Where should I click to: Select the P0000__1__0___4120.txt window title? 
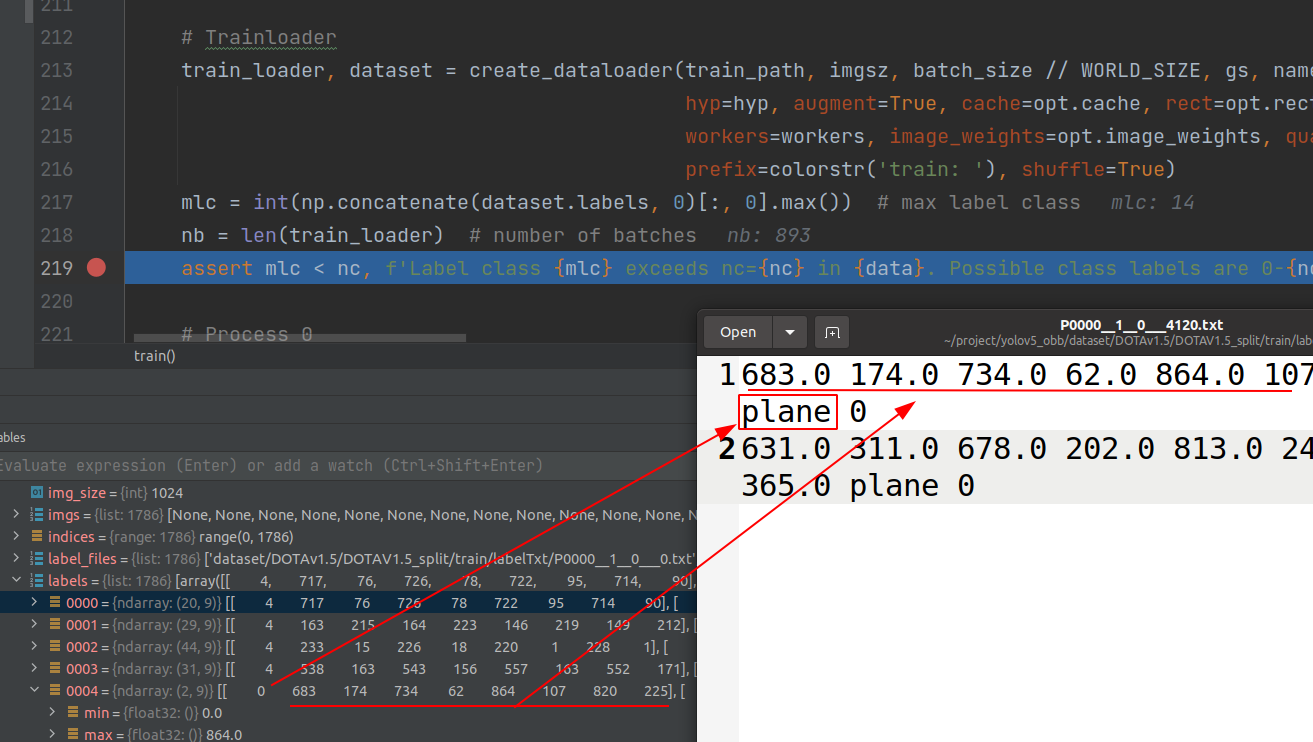pos(1141,325)
